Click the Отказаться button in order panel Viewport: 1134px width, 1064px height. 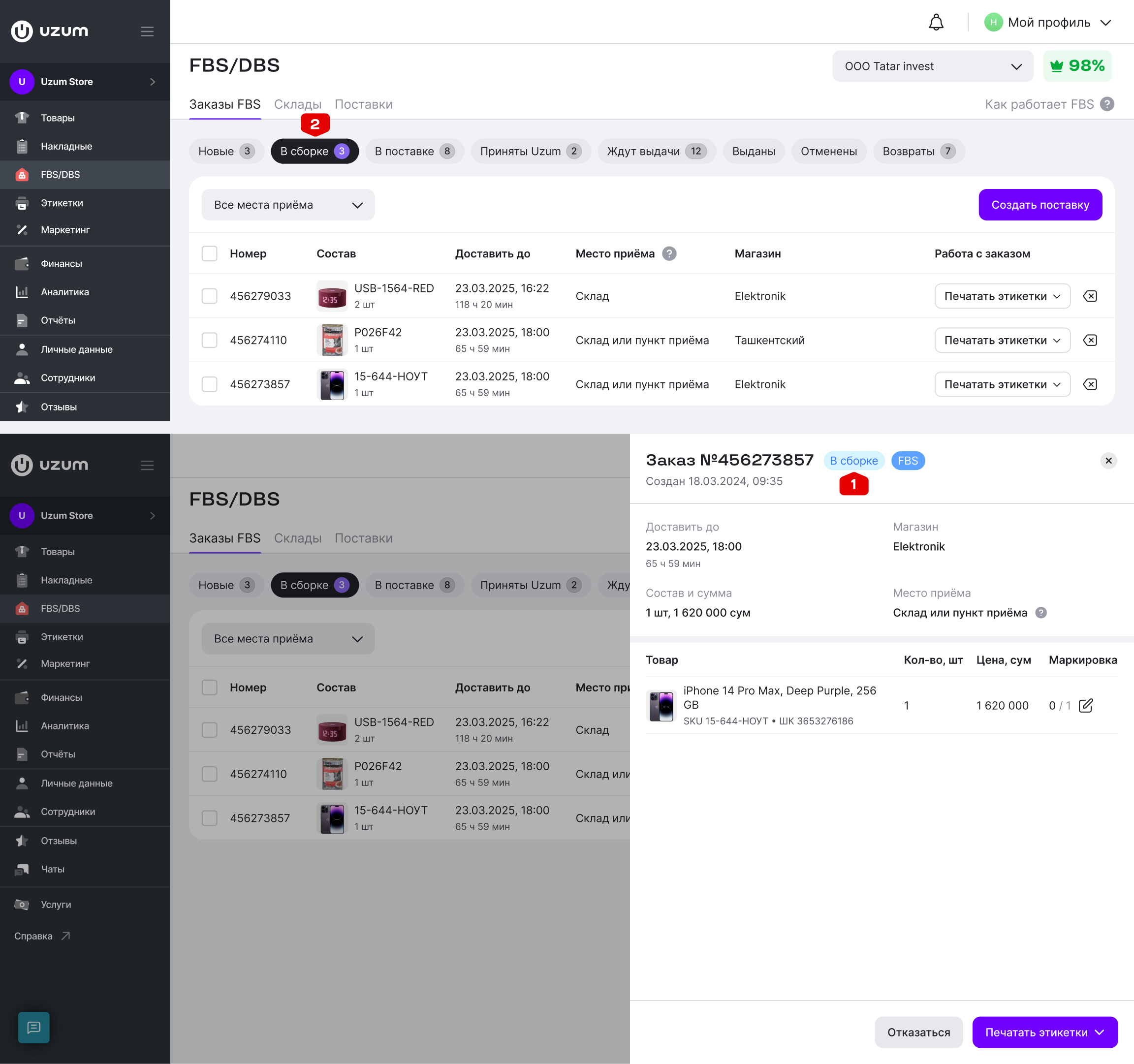918,1032
